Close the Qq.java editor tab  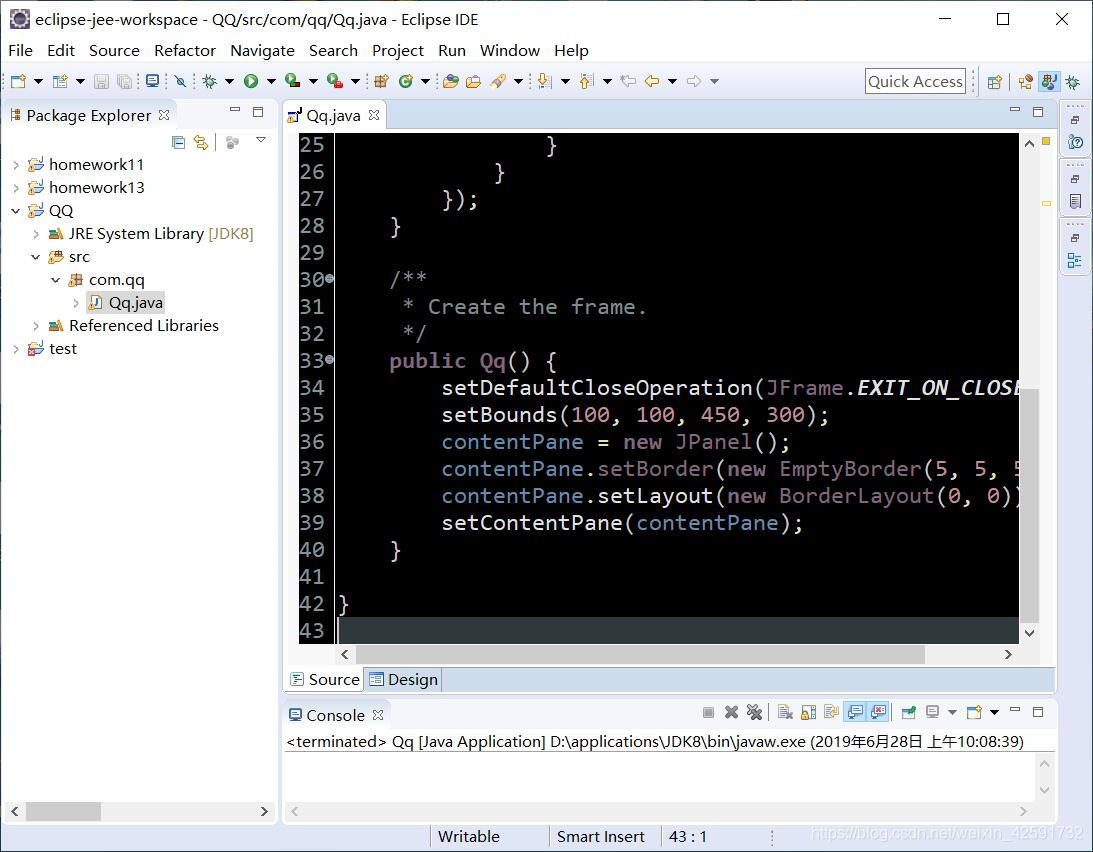click(x=374, y=115)
